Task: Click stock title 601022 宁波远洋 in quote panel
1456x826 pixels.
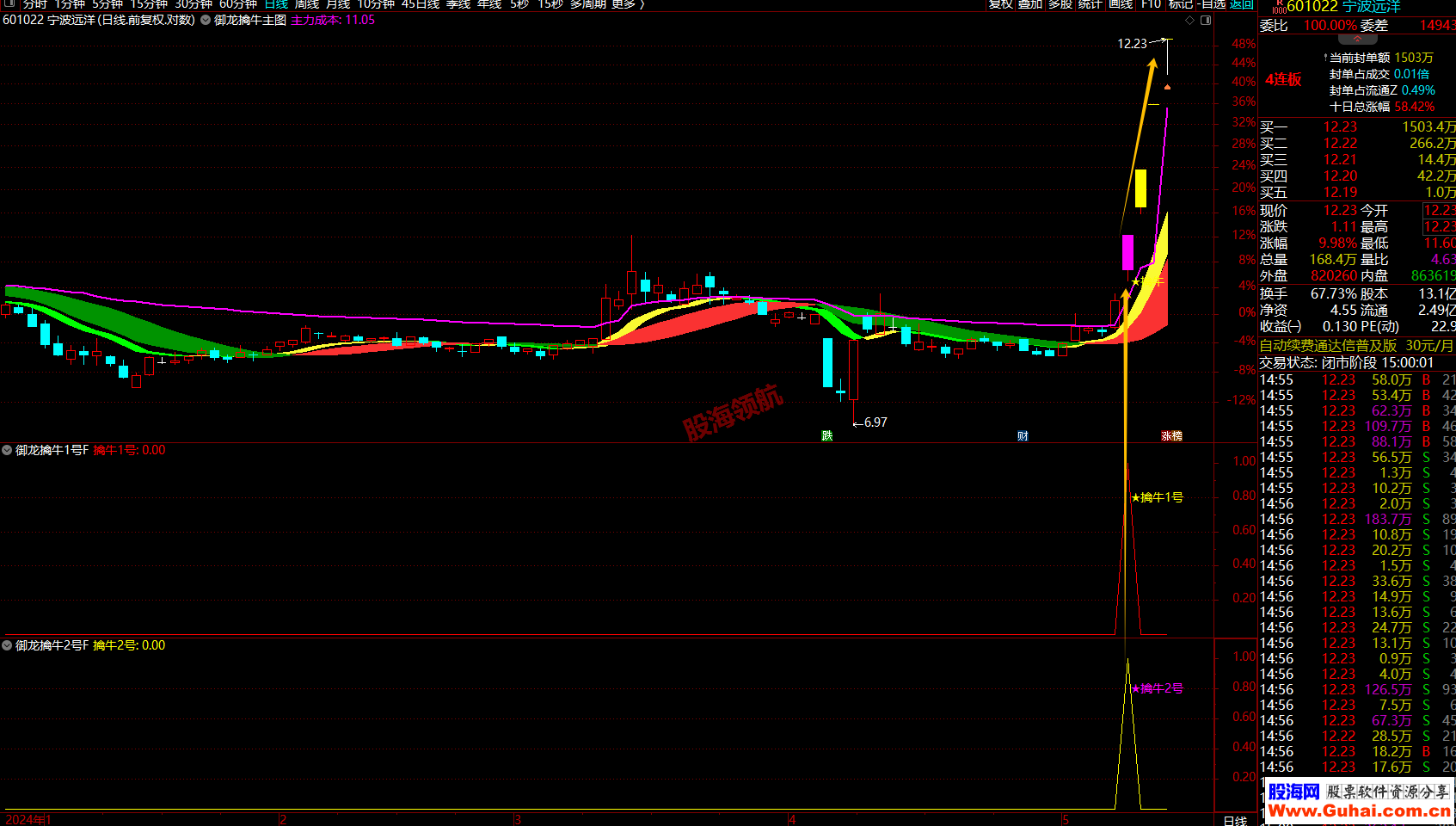Action: click(x=1343, y=7)
